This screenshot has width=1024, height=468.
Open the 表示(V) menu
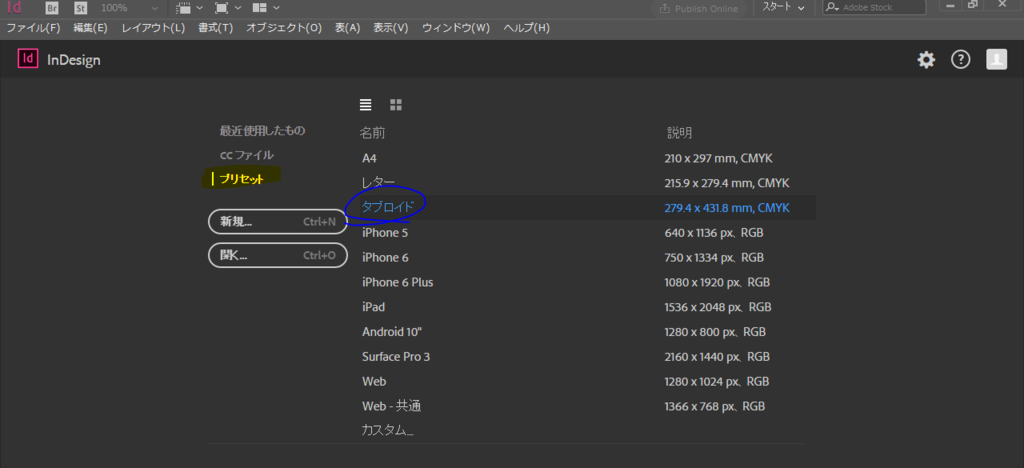(391, 28)
